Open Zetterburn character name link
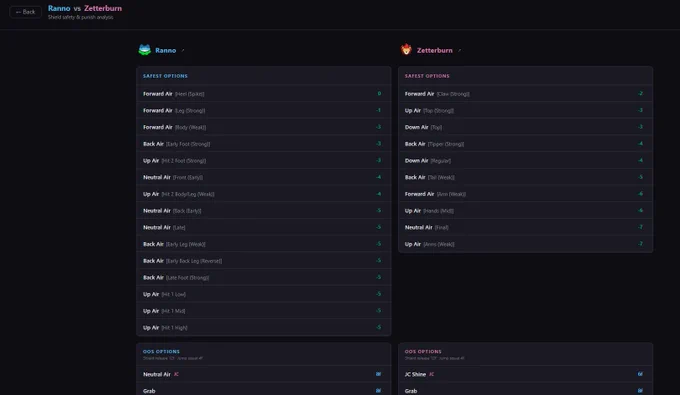This screenshot has width=680, height=395. point(435,50)
